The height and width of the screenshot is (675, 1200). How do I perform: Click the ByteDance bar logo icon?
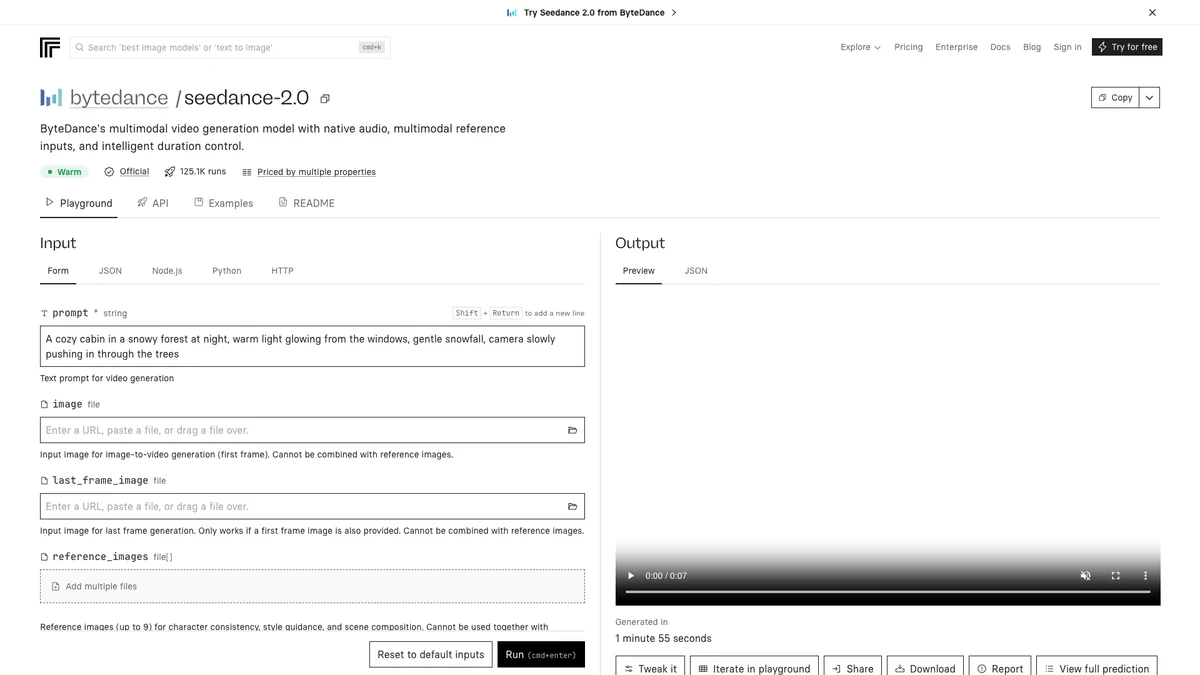click(51, 98)
